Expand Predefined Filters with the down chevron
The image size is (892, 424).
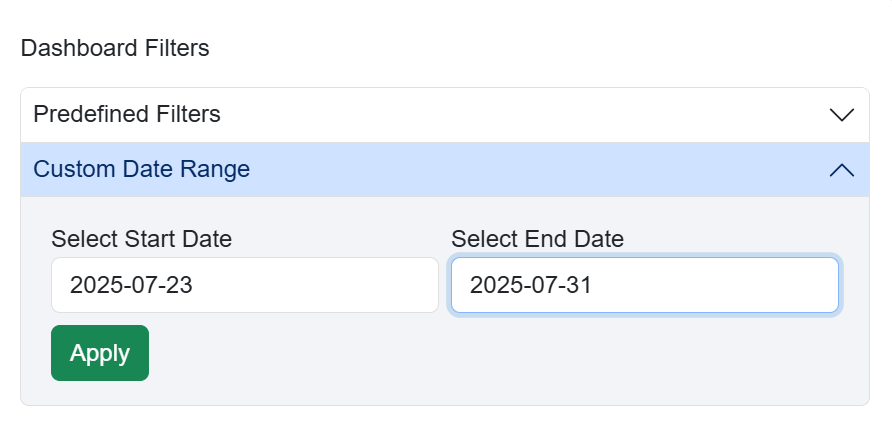(842, 115)
